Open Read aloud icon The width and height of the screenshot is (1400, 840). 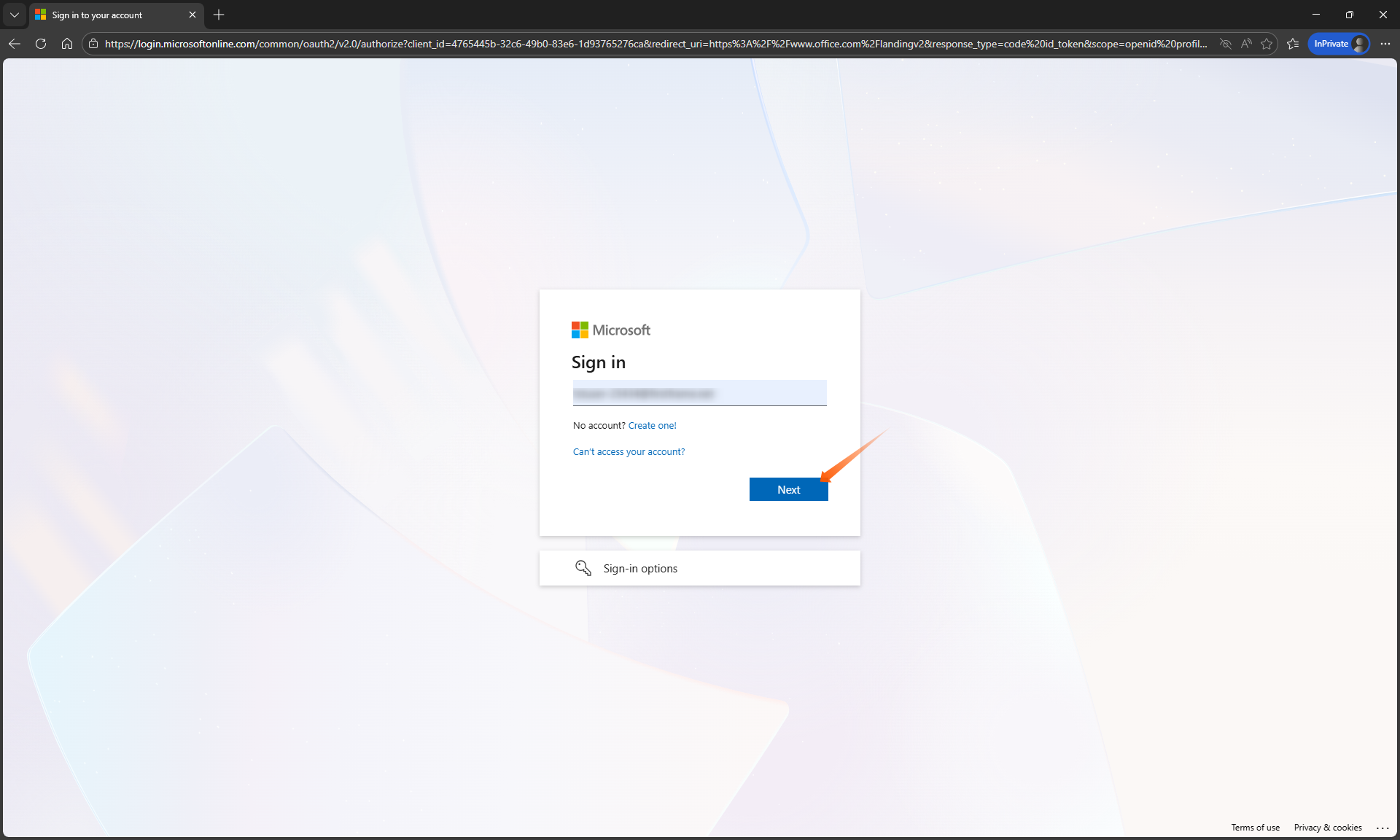click(x=1246, y=44)
